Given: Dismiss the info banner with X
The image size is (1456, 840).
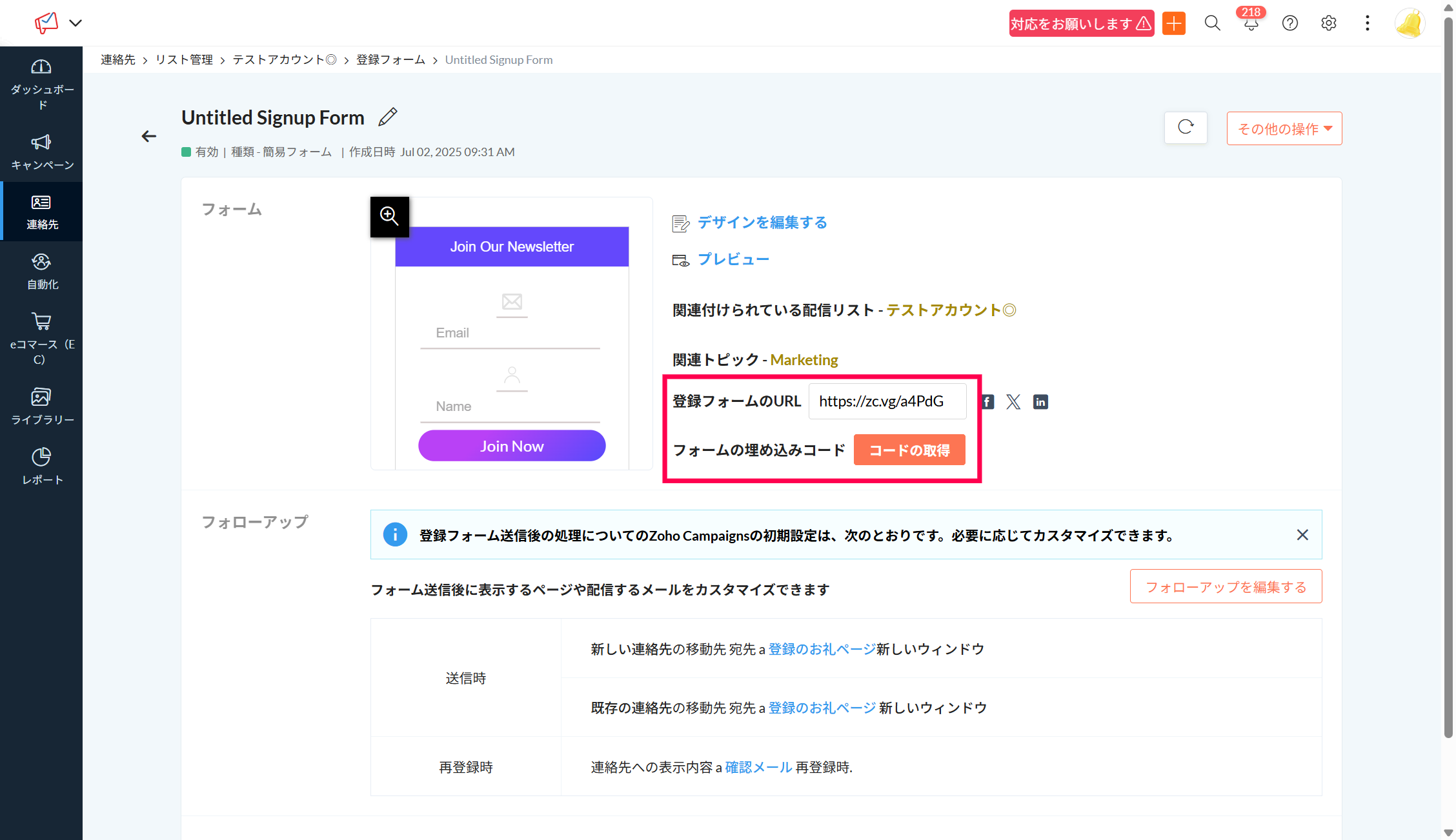Looking at the screenshot, I should coord(1302,535).
